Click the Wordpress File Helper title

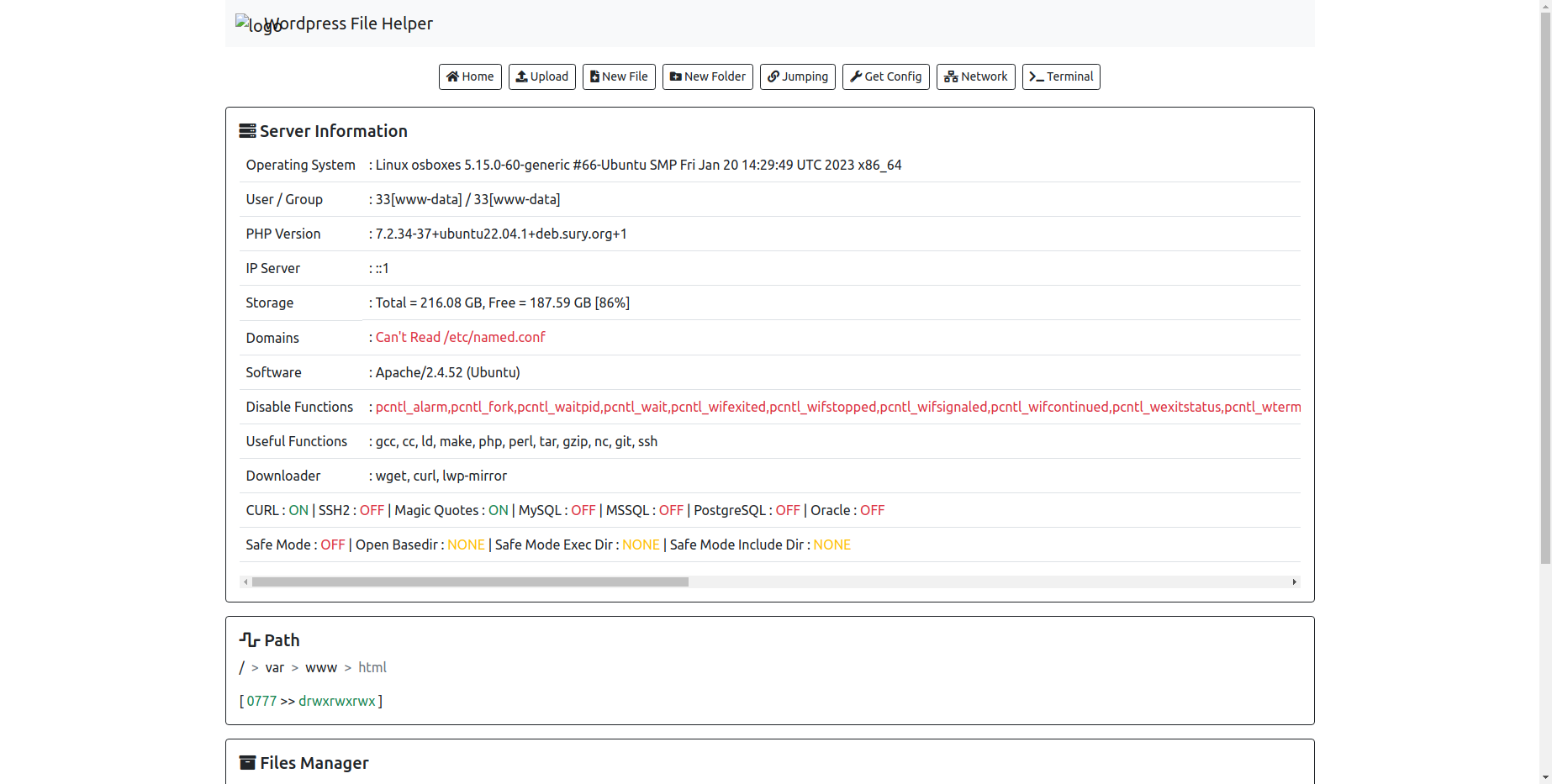(349, 24)
